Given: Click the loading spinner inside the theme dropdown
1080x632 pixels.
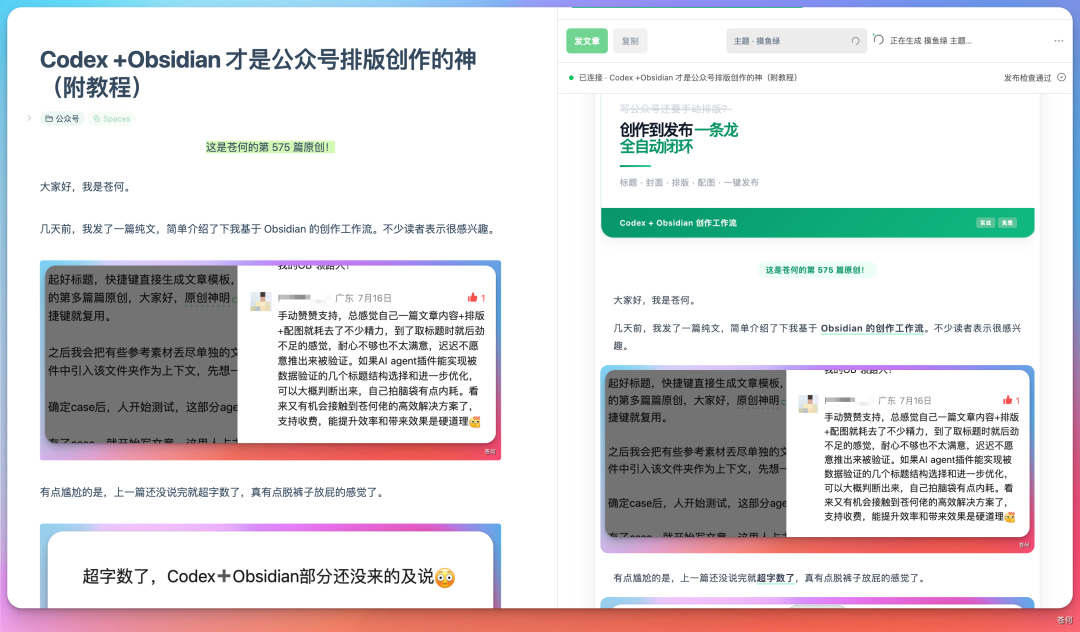Looking at the screenshot, I should pos(855,41).
